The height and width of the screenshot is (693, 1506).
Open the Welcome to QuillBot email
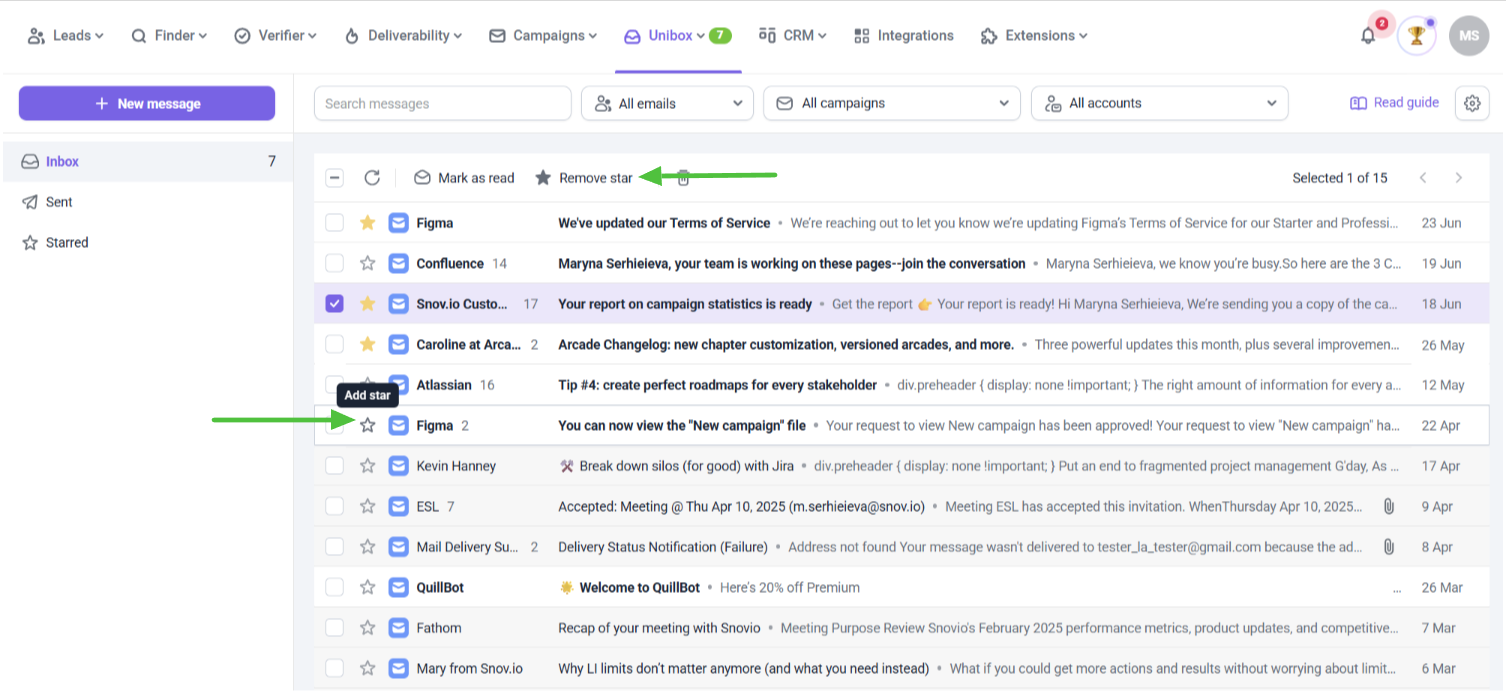[x=901, y=587]
